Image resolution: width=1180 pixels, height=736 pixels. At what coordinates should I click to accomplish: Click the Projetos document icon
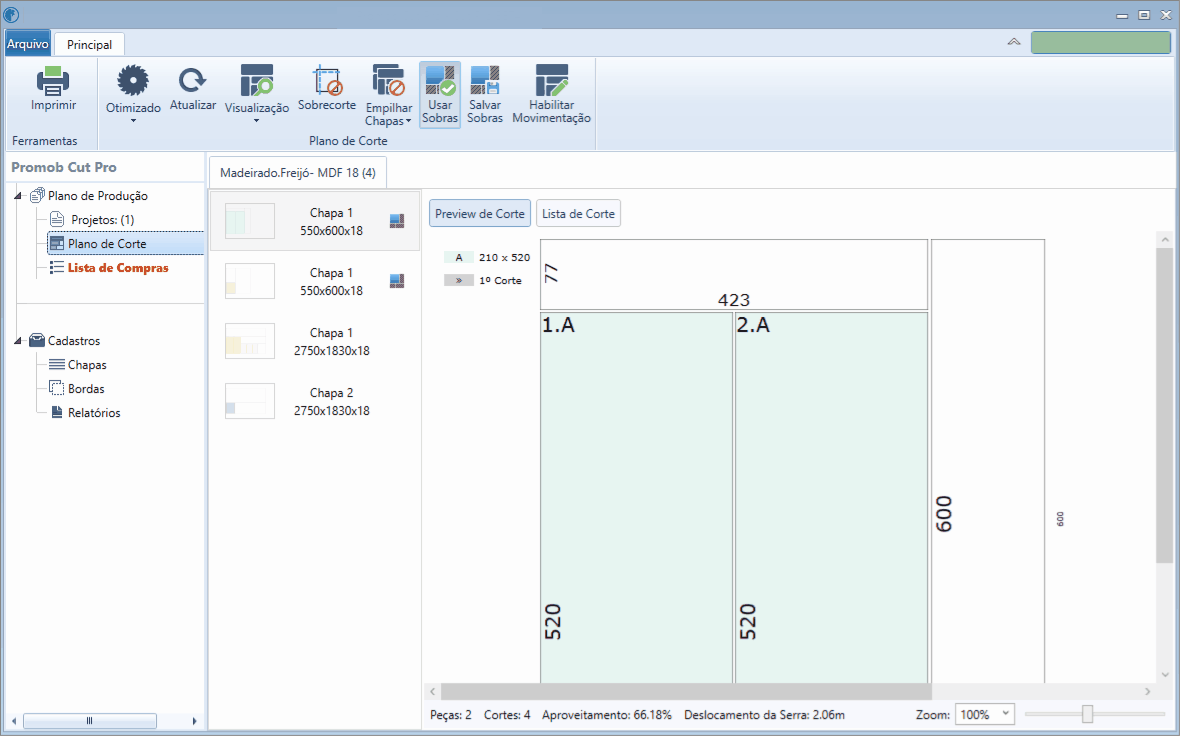(x=57, y=220)
